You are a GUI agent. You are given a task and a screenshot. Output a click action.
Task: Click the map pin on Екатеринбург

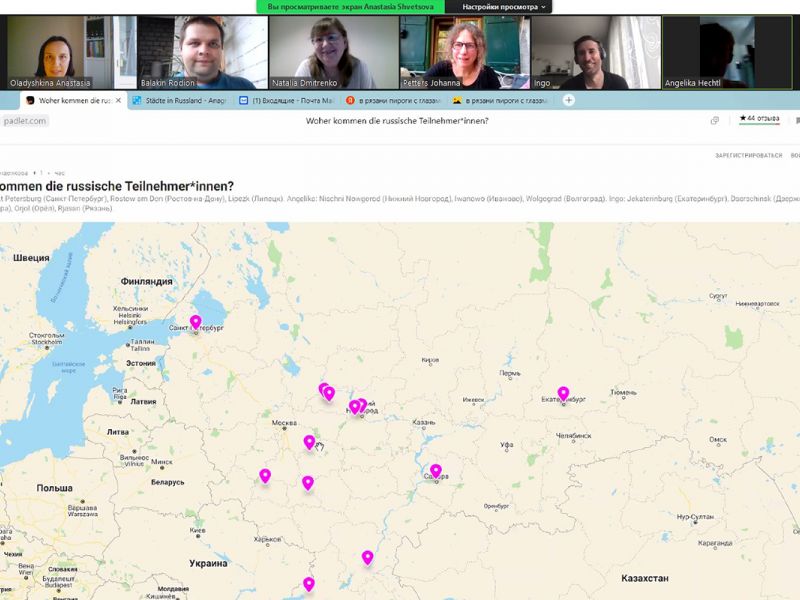pos(563,394)
